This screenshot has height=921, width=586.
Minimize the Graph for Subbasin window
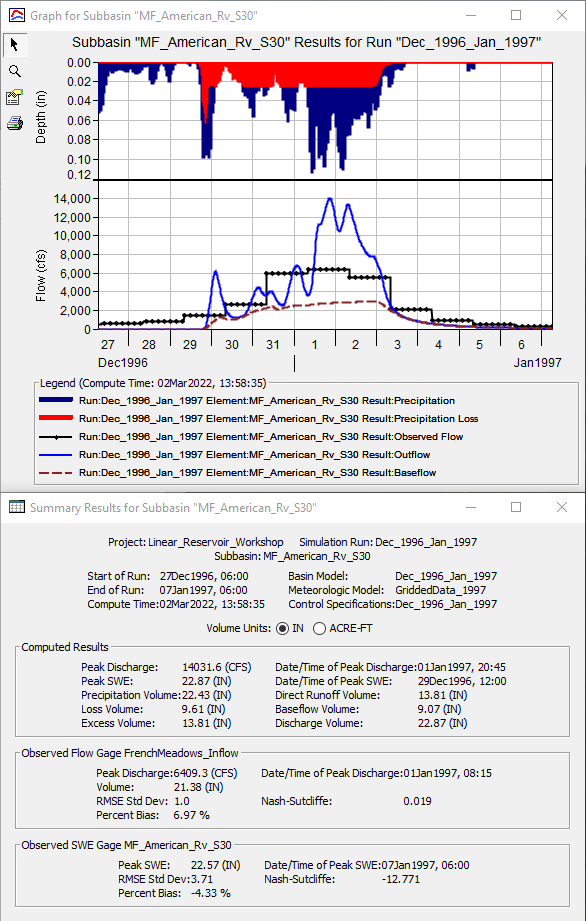point(470,15)
